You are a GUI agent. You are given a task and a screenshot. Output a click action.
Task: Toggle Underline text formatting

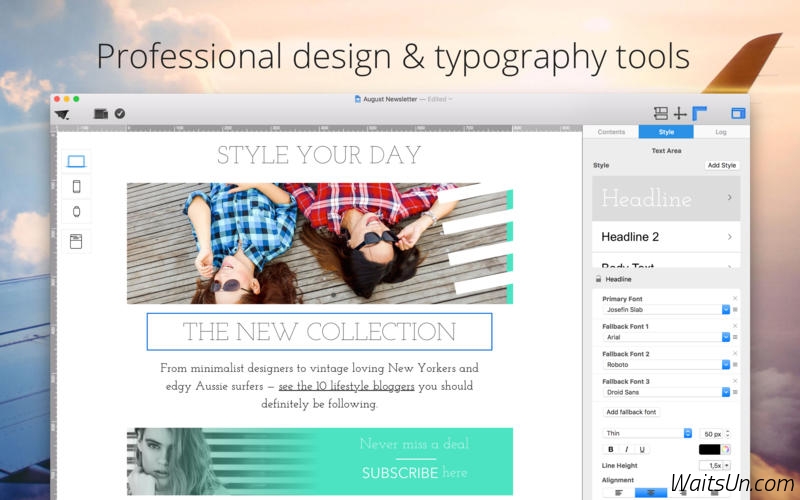click(x=642, y=449)
